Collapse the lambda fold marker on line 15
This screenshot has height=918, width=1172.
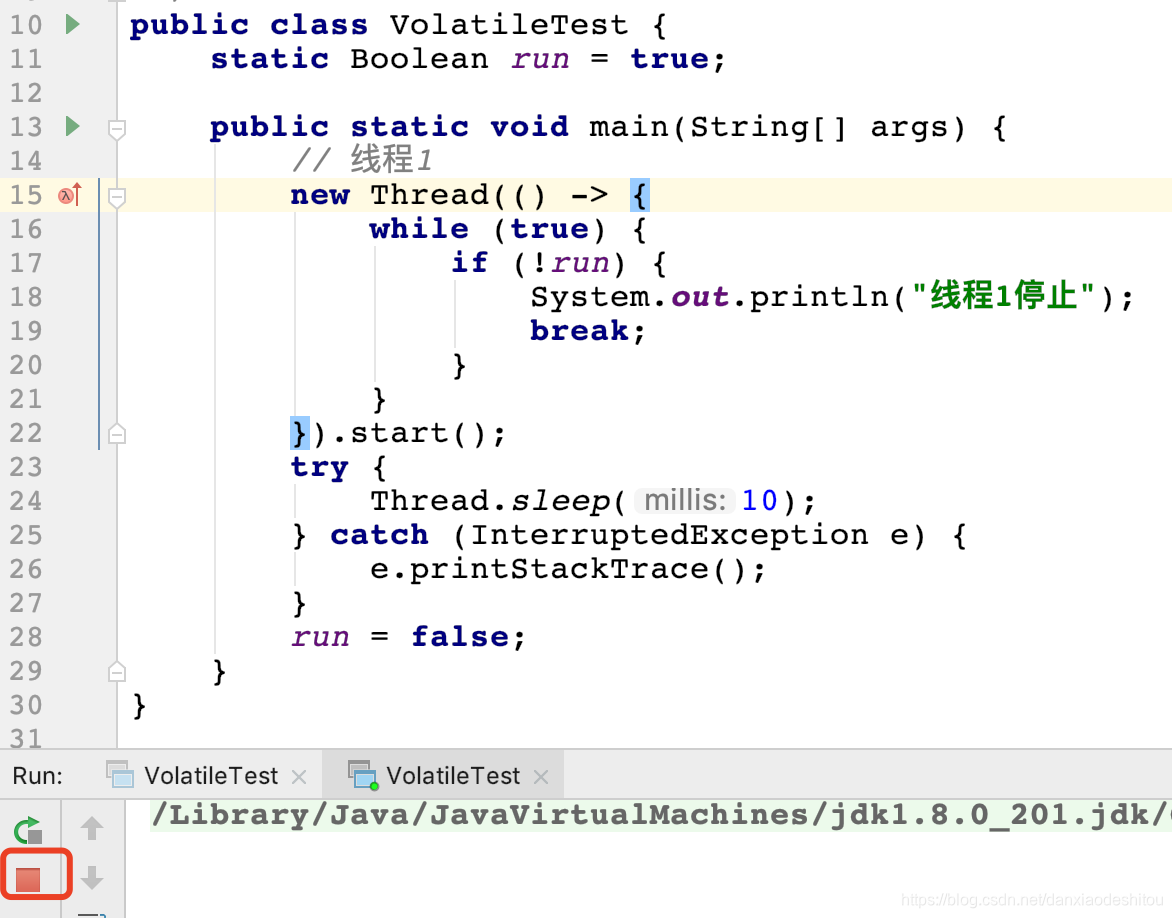(x=117, y=197)
